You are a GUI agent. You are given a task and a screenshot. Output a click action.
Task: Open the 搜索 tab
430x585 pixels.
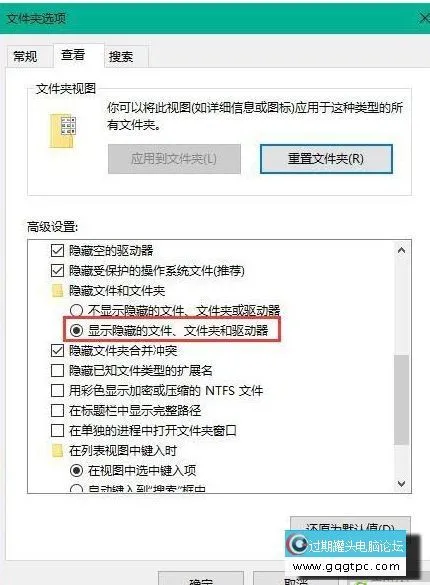point(121,57)
